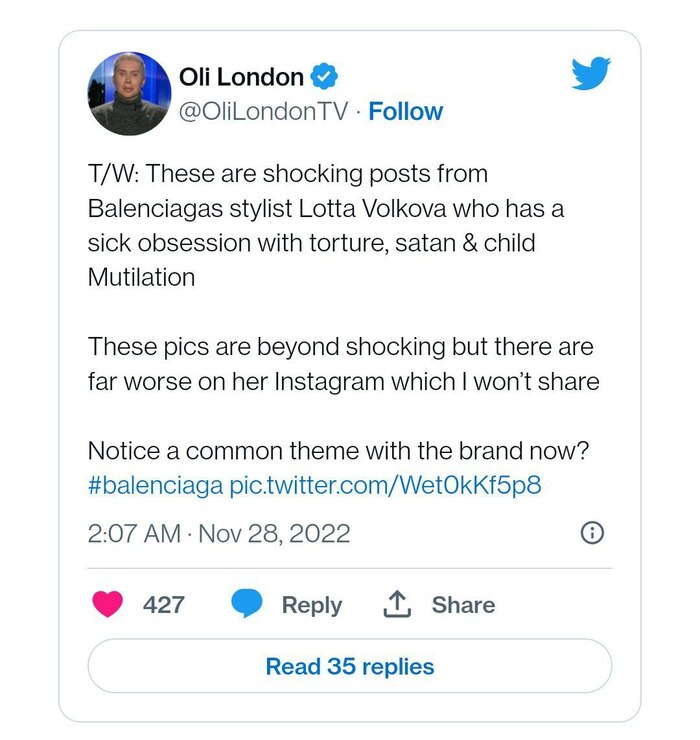Open the @OliLondonTV handle link
Screen dimensions: 700x740
click(262, 111)
